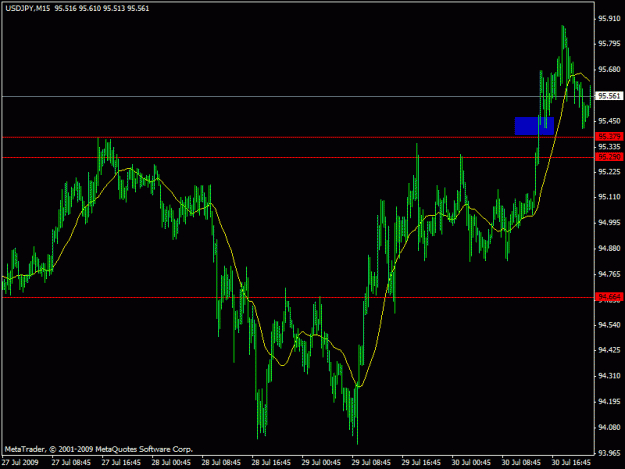Click price scale value 94.880
The height and width of the screenshot is (469, 625).
click(609, 248)
